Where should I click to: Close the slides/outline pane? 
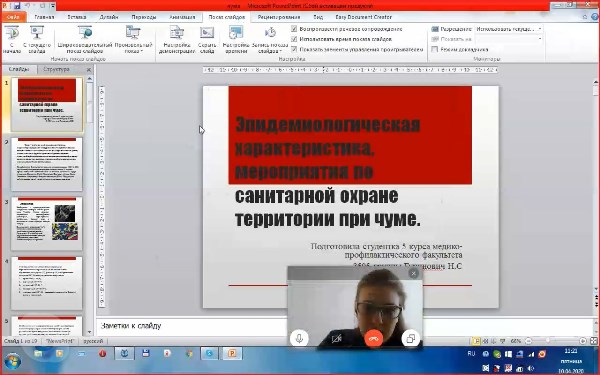[89, 70]
